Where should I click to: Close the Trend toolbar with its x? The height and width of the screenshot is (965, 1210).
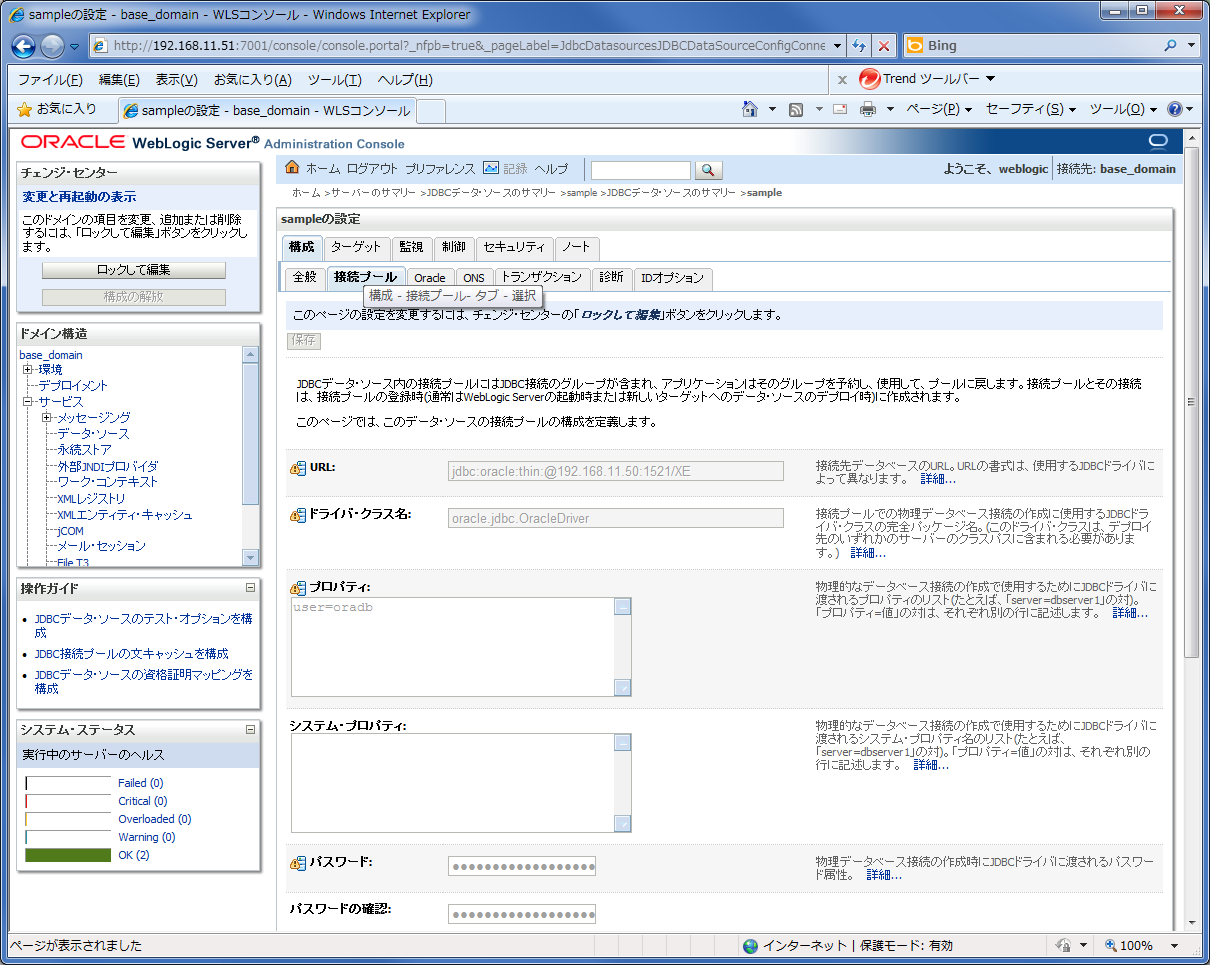842,79
